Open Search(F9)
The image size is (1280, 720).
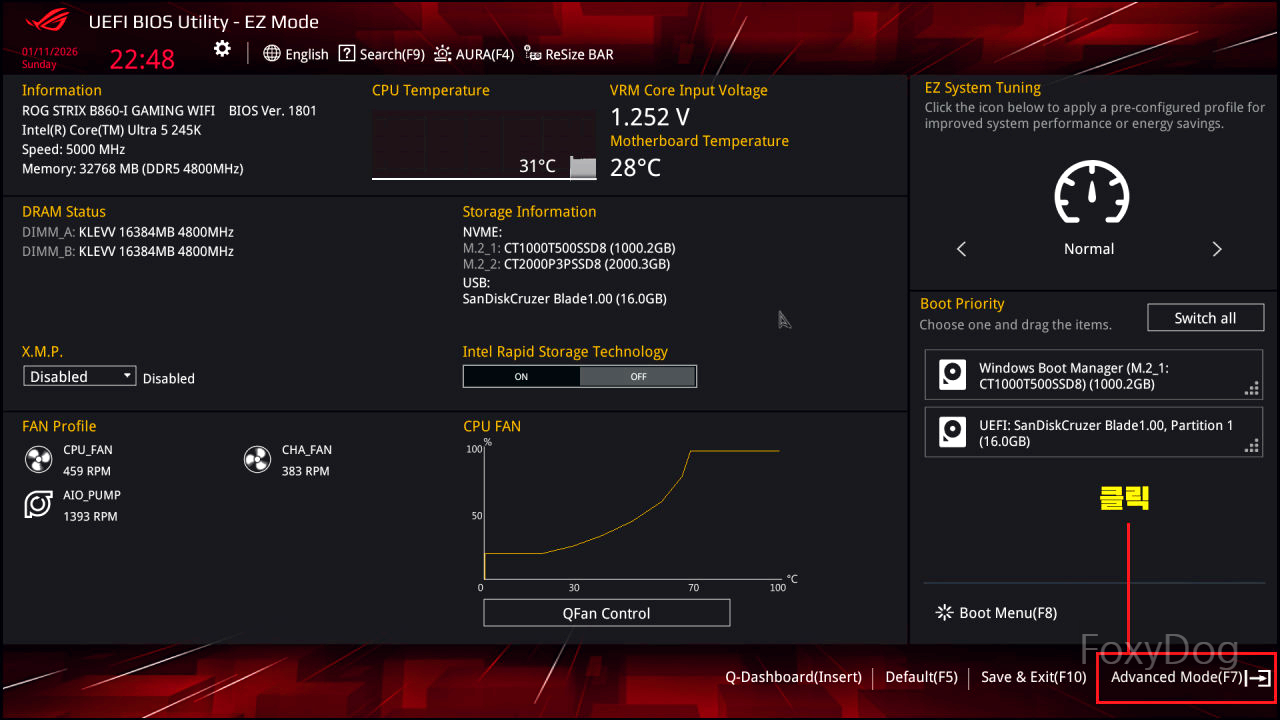tap(381, 54)
